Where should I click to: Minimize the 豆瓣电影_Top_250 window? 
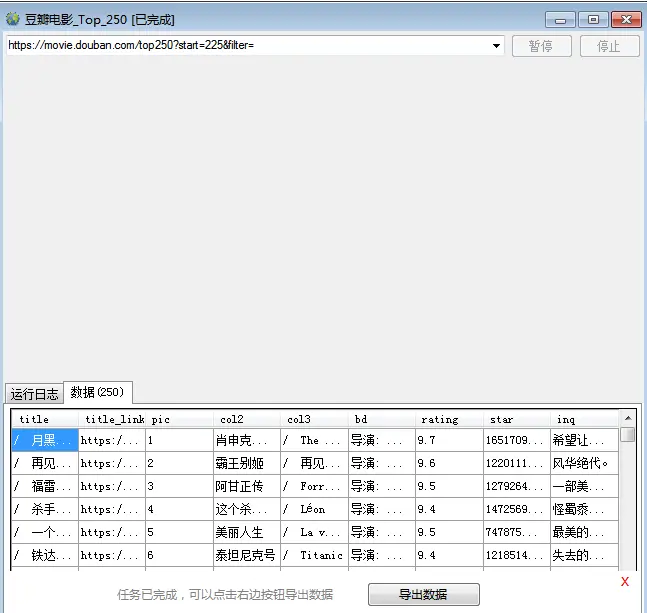tap(560, 20)
